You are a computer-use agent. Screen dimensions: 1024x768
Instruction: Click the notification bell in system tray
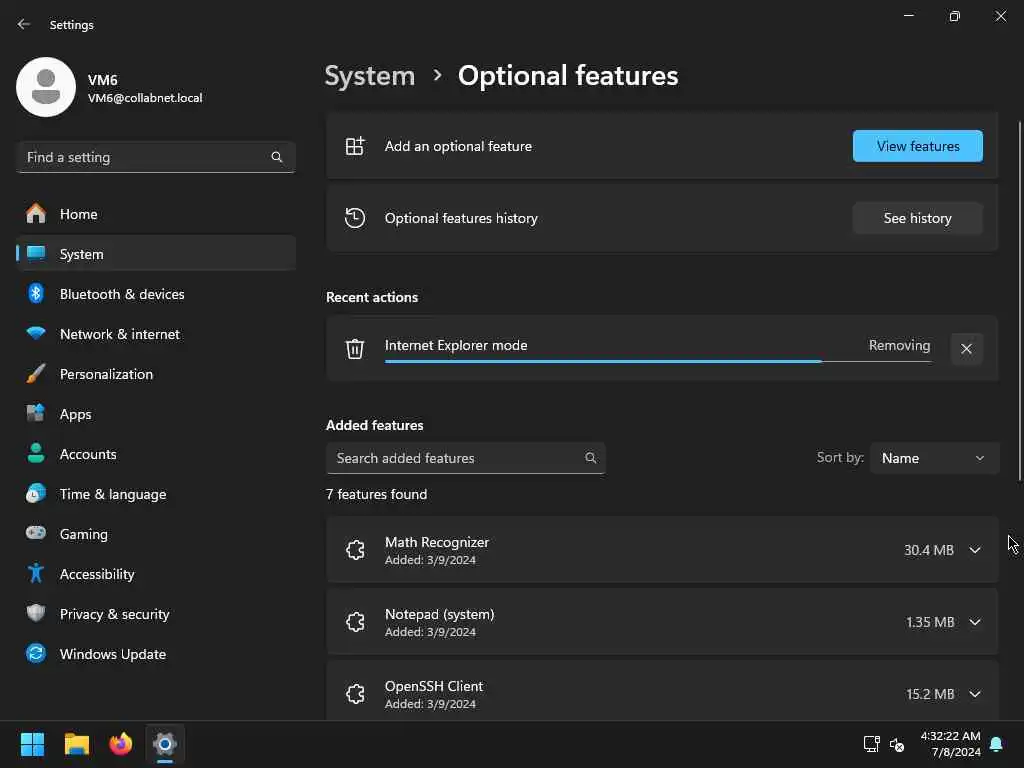click(996, 744)
